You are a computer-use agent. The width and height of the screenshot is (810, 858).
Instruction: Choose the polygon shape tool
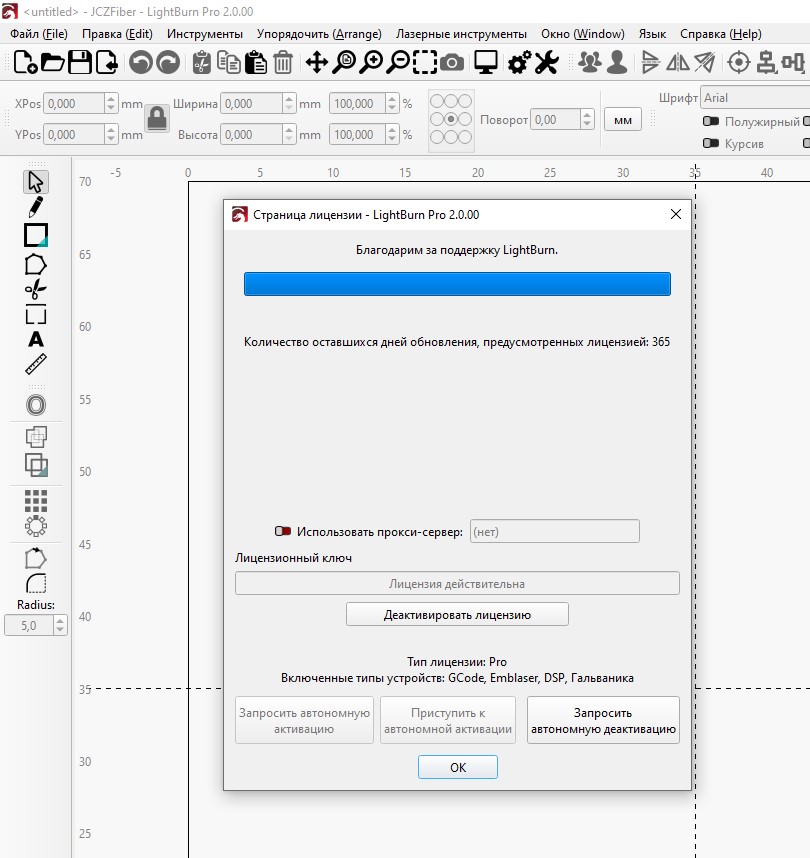pyautogui.click(x=35, y=264)
